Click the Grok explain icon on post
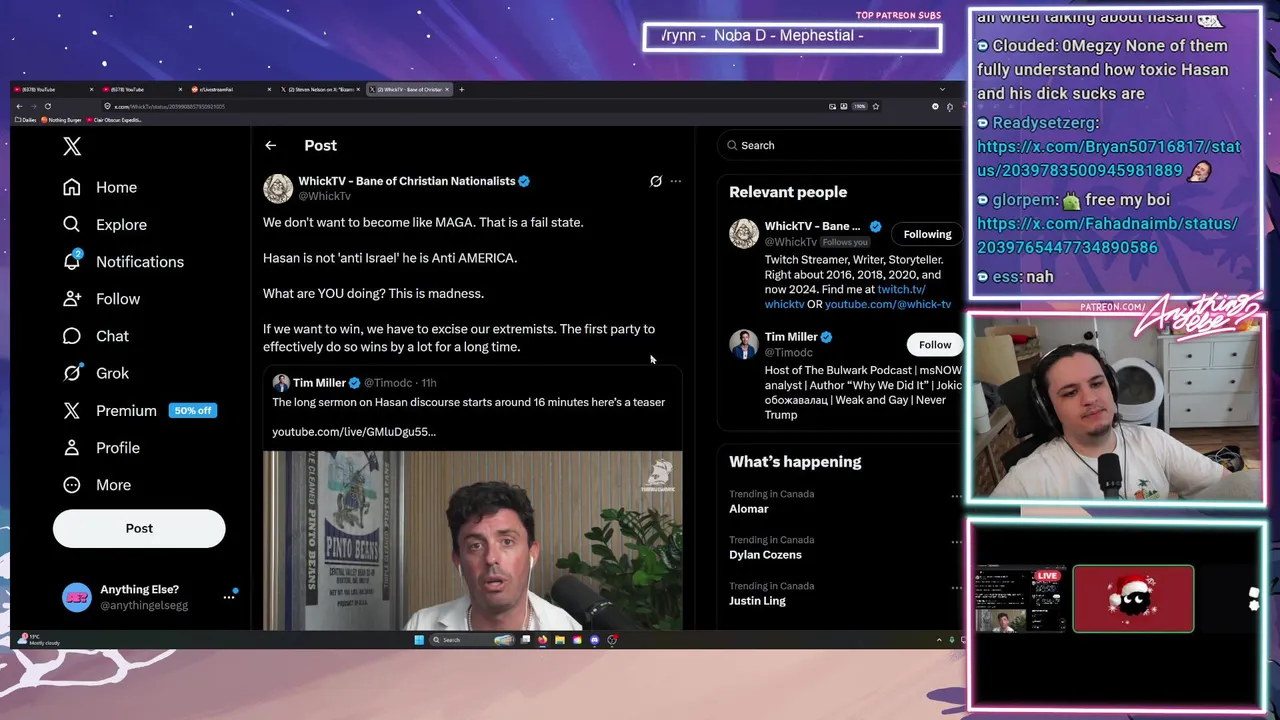This screenshot has height=720, width=1280. (x=656, y=181)
